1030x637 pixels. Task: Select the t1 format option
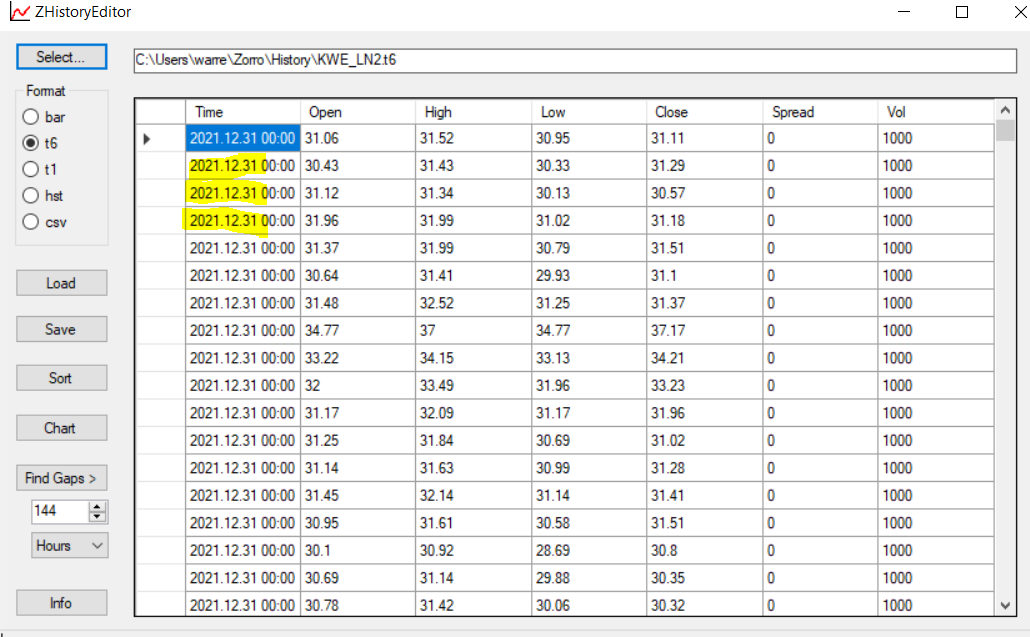(x=31, y=170)
